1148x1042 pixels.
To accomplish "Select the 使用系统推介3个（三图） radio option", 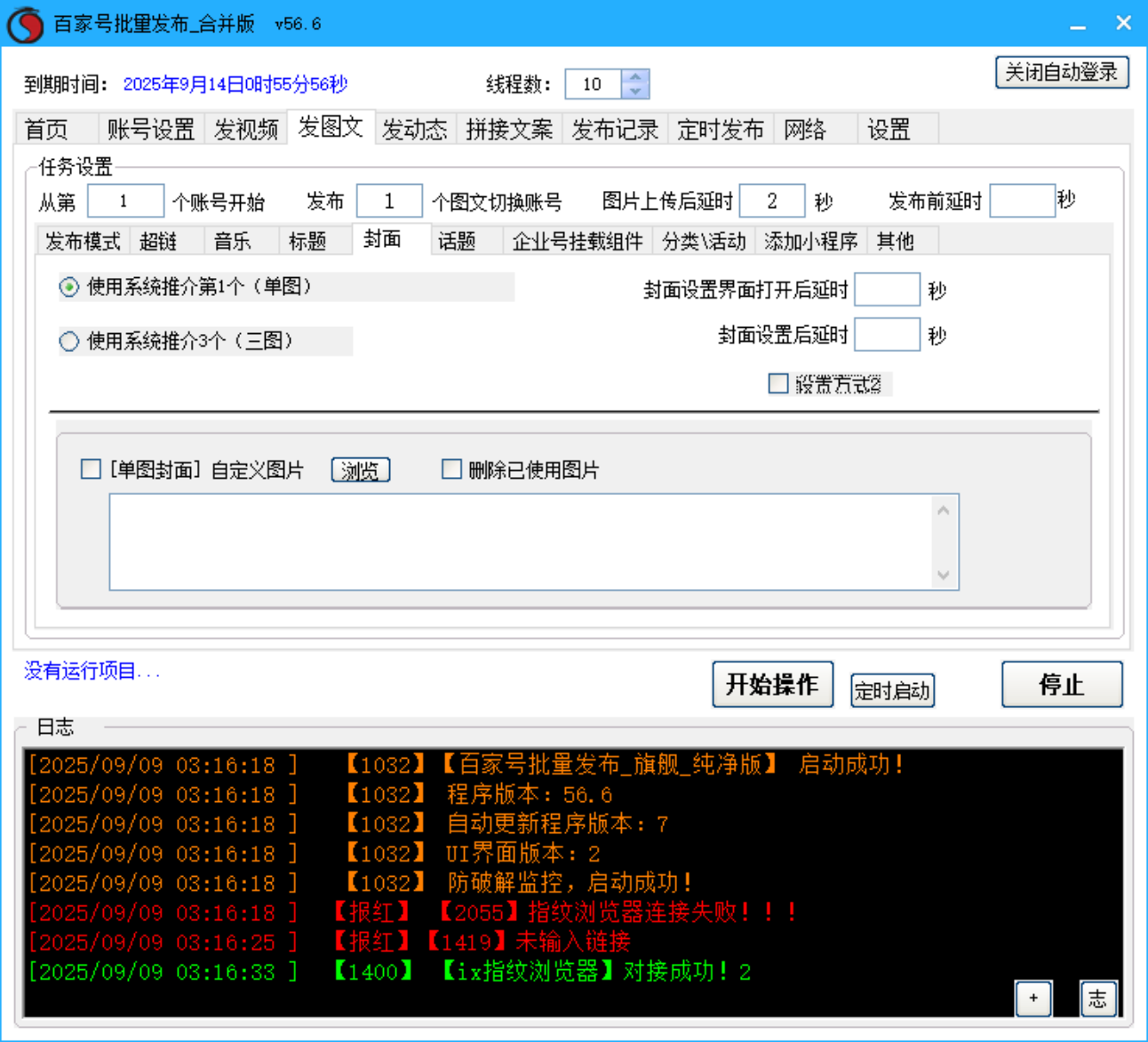I will [68, 340].
